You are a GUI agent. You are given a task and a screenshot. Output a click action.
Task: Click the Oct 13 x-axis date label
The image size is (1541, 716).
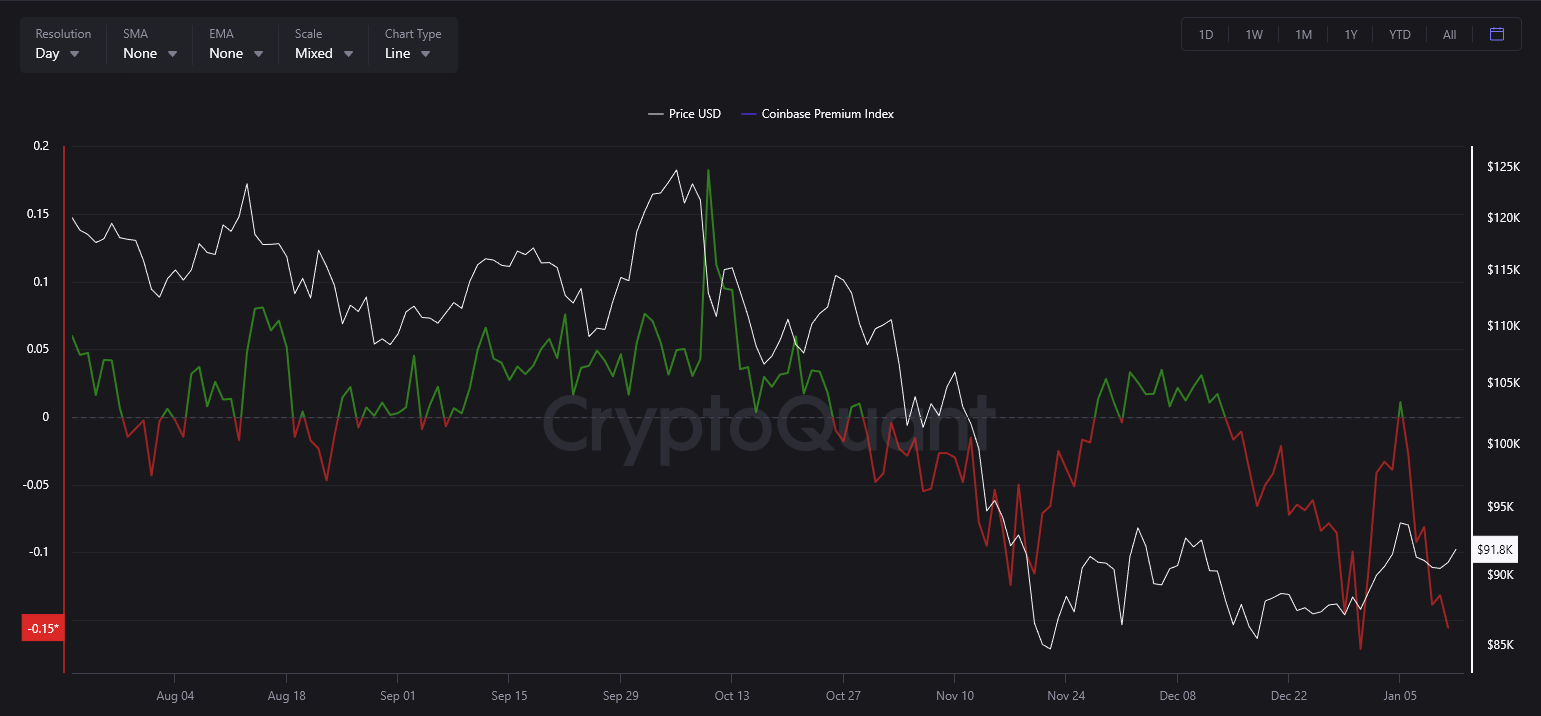pyautogui.click(x=732, y=696)
